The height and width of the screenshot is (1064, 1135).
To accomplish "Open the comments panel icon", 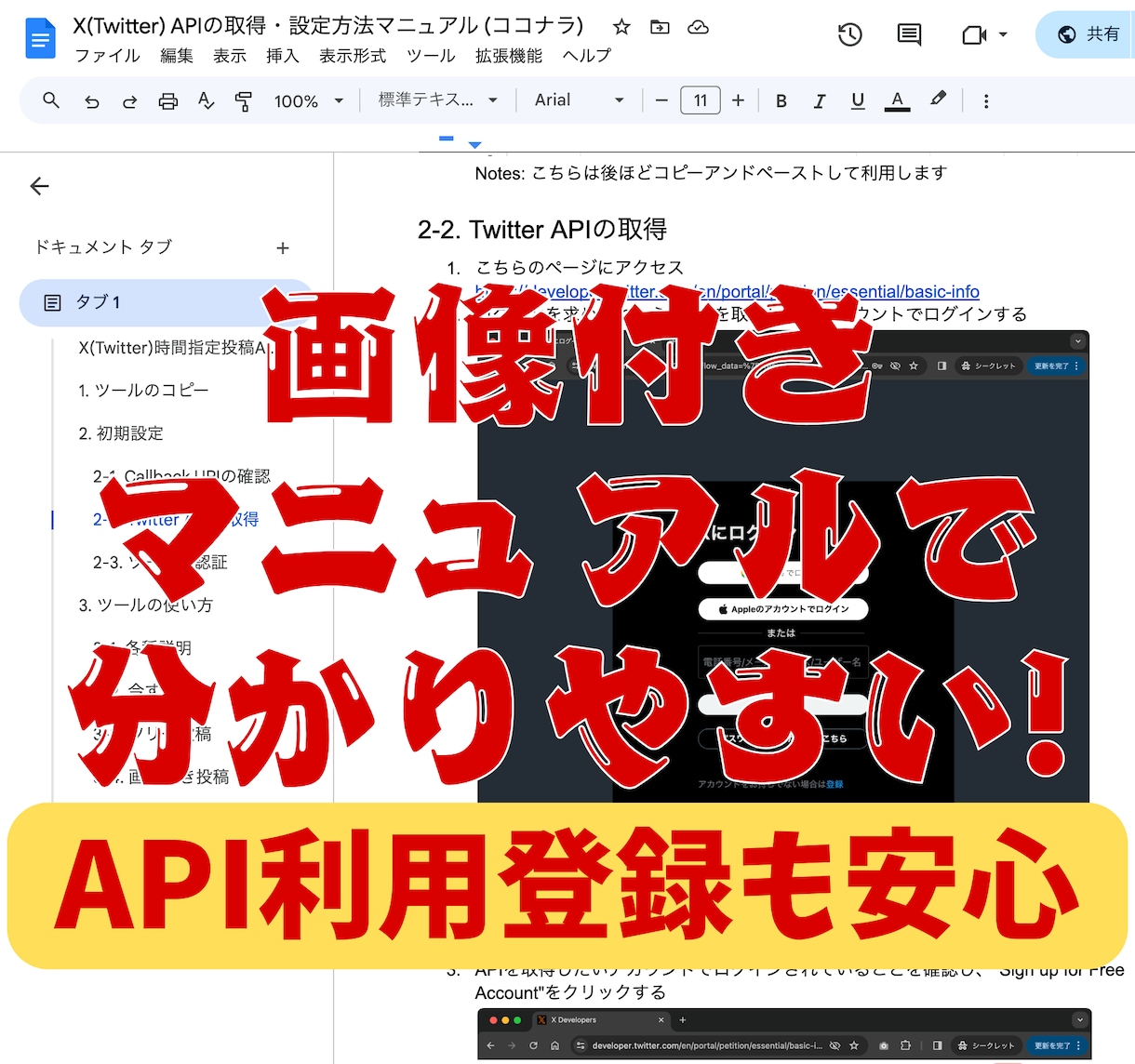I will [909, 35].
